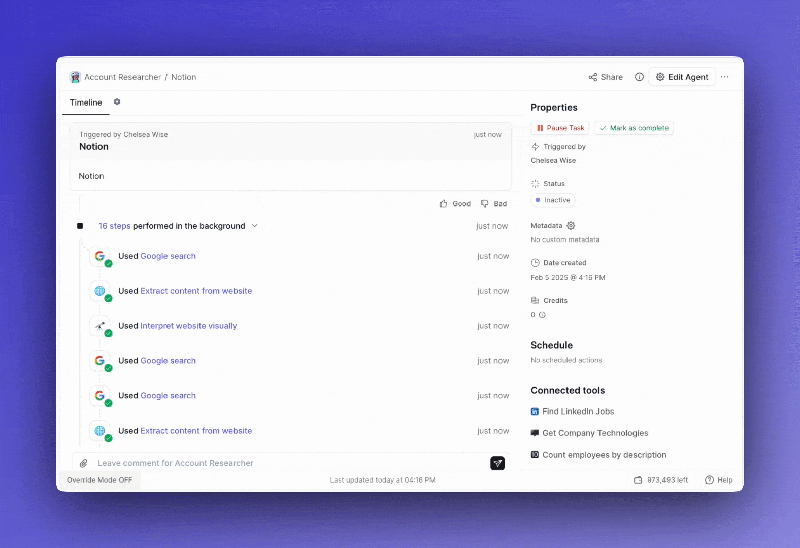
Task: Click the send comment arrow button
Action: [x=497, y=463]
